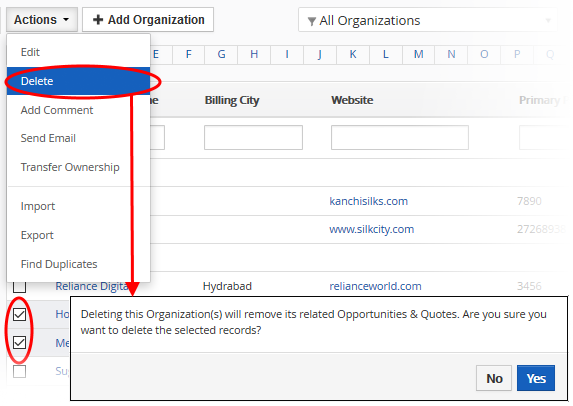Open the Actions dropdown menu

click(42, 20)
